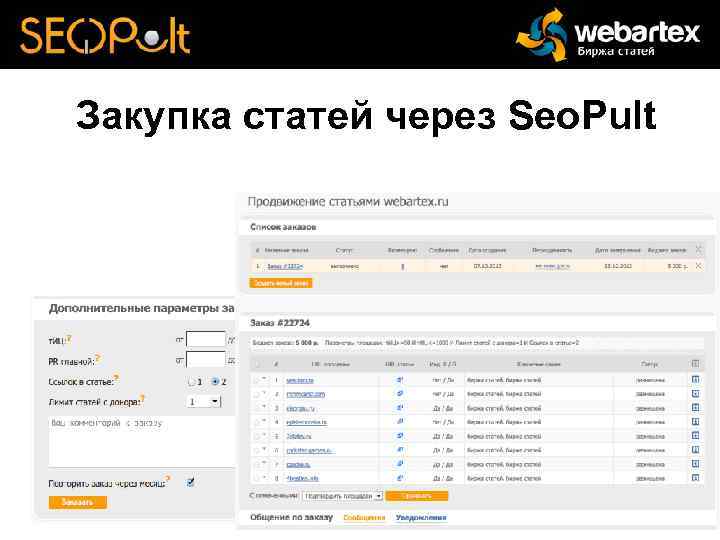Screen dimensions: 720x540
Task: Click the order comment text area
Action: click(142, 441)
